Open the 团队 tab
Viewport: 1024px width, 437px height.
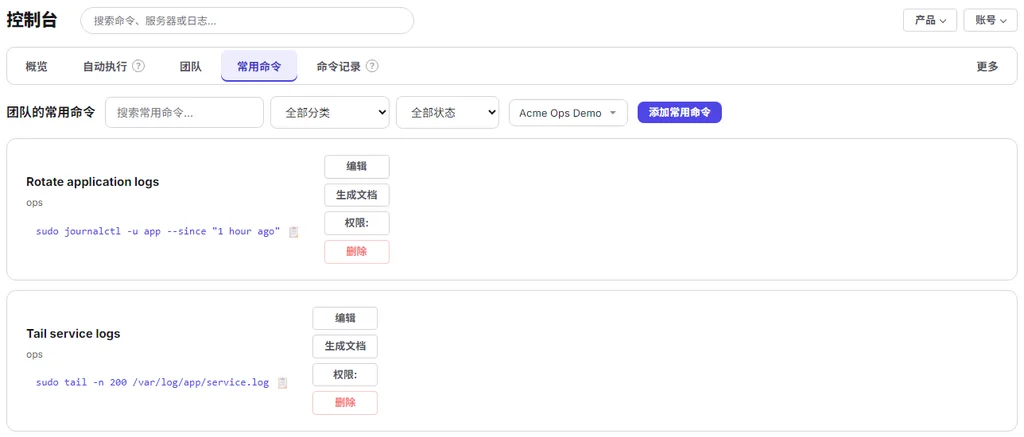[191, 66]
